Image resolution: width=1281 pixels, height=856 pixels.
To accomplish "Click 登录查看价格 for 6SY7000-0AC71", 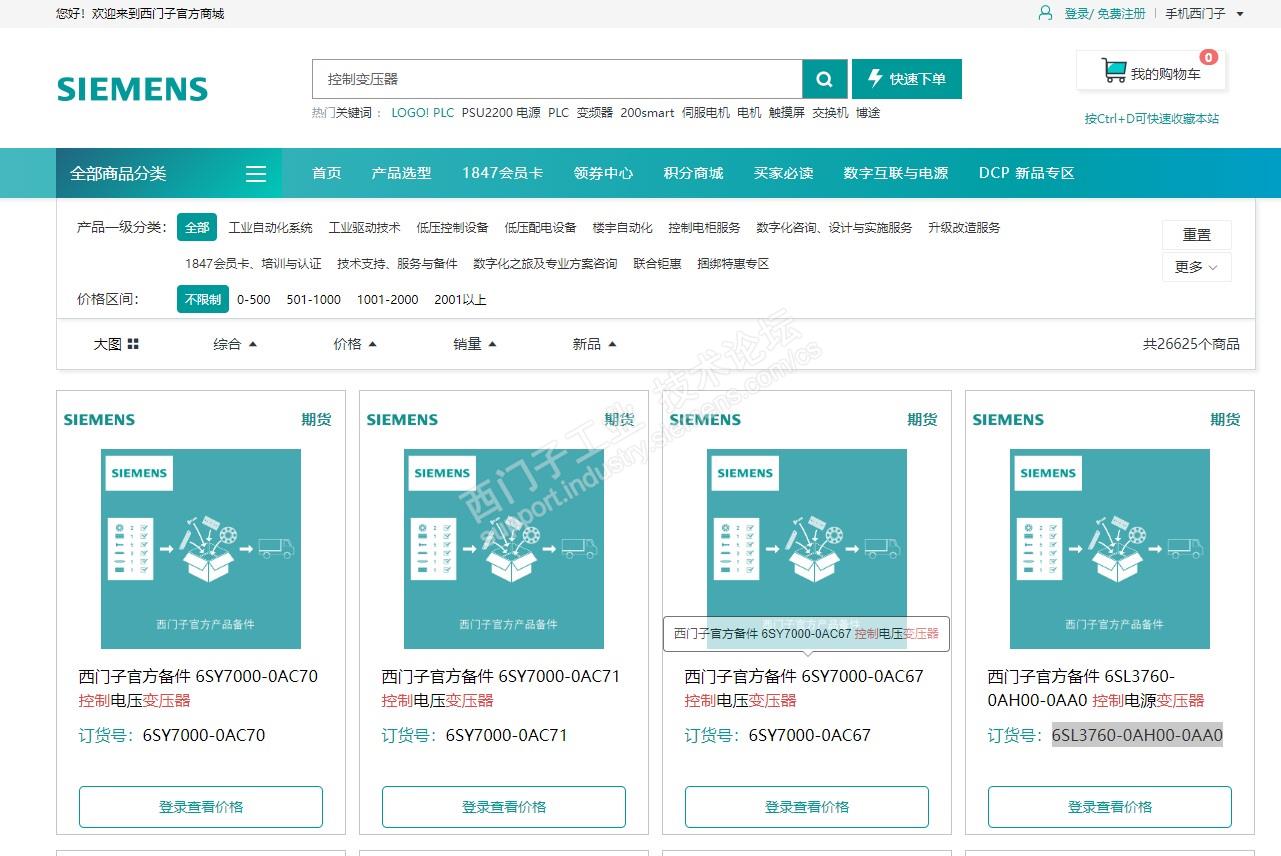I will 504,807.
